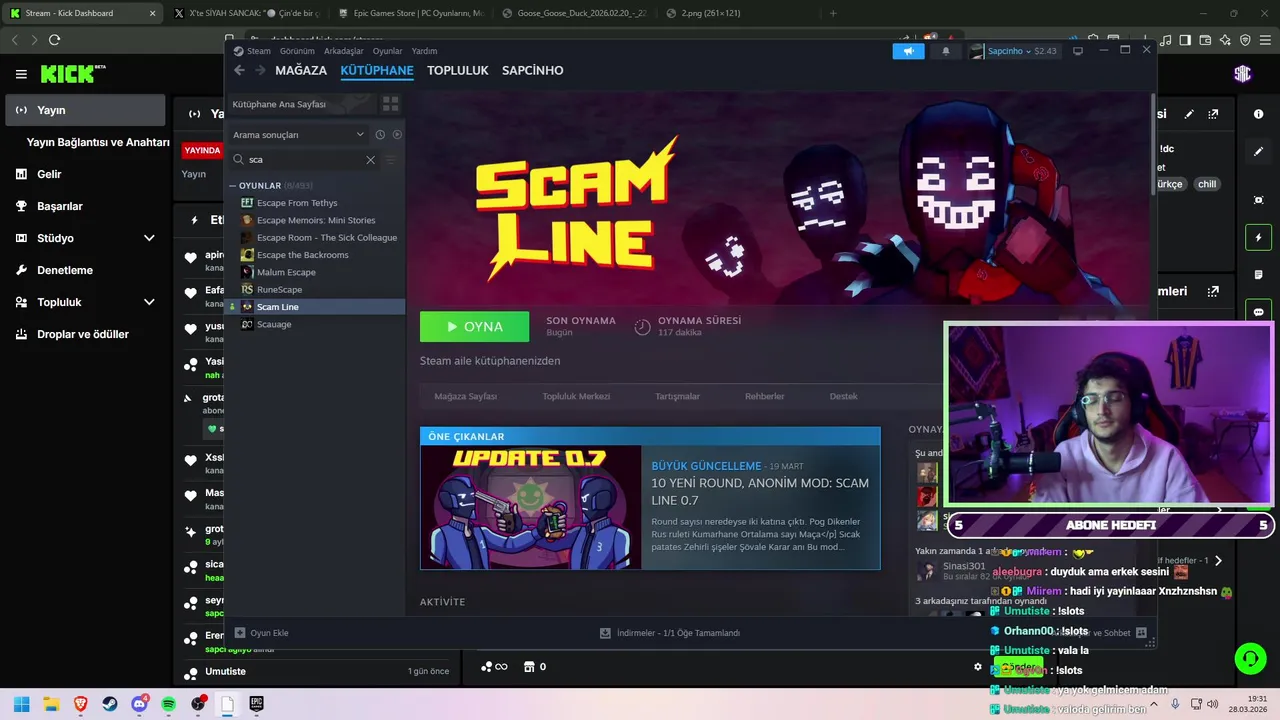
Task: Open the MAĞAZA tab in Steam
Action: pos(301,70)
